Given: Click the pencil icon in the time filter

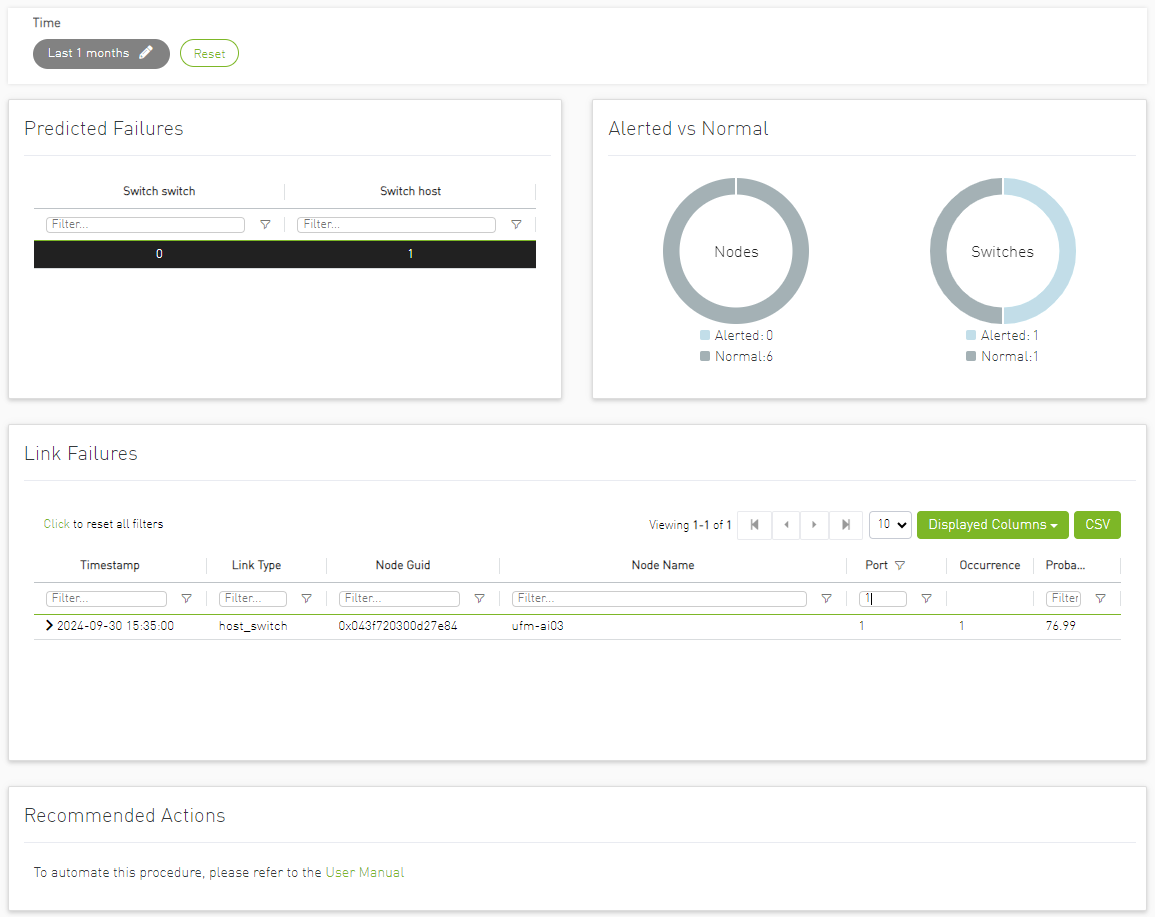Looking at the screenshot, I should point(146,53).
